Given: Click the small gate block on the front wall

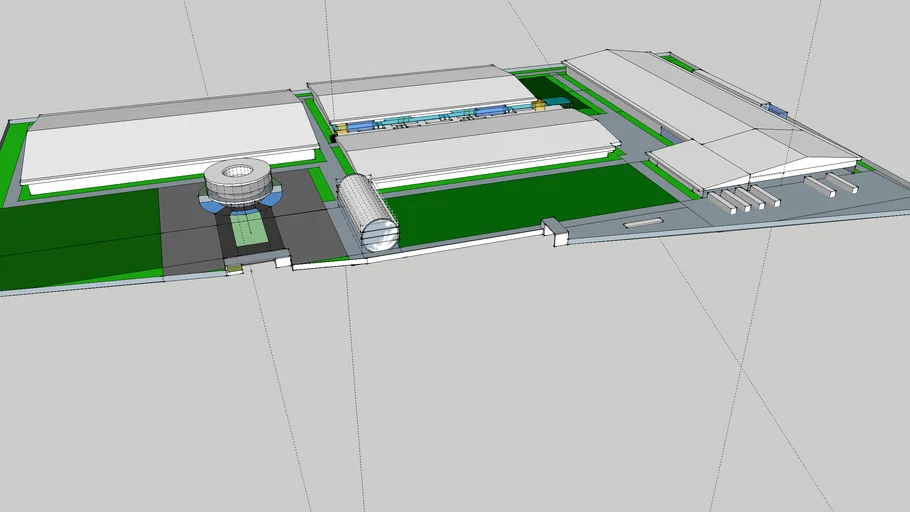Looking at the screenshot, I should (x=554, y=232).
